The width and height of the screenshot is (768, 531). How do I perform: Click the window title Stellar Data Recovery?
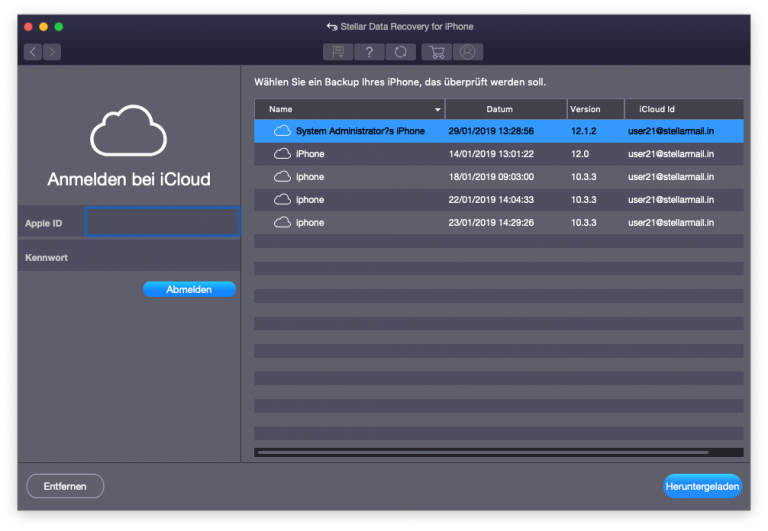coord(407,26)
